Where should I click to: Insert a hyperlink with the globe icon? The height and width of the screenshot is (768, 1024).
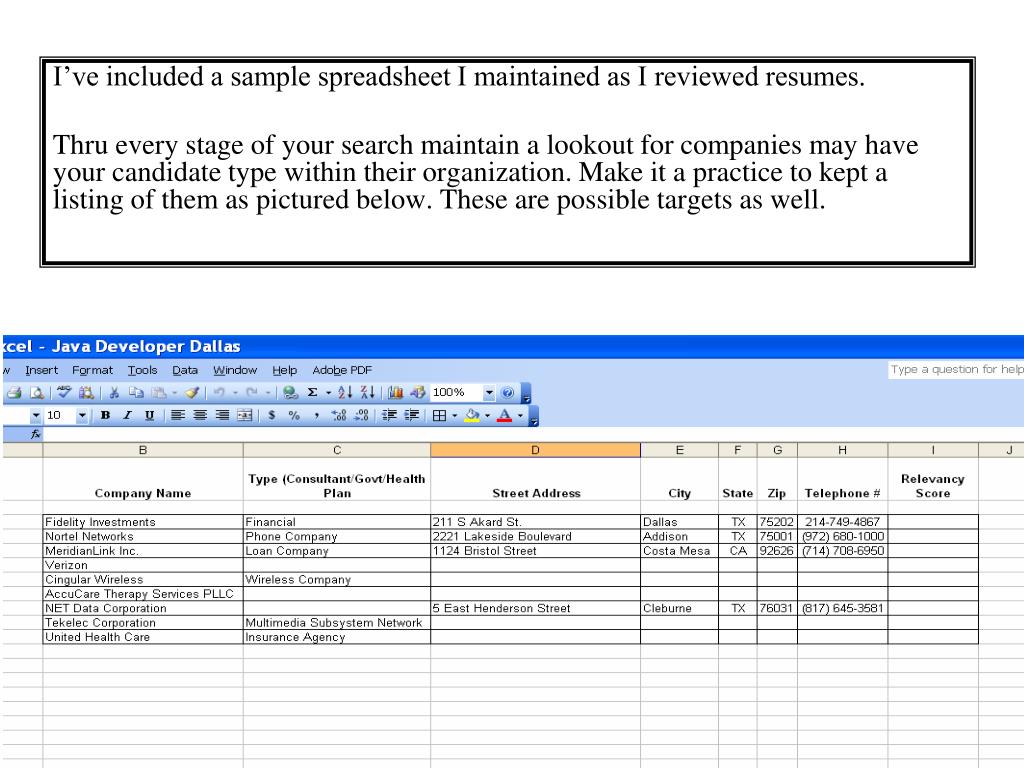click(x=291, y=392)
